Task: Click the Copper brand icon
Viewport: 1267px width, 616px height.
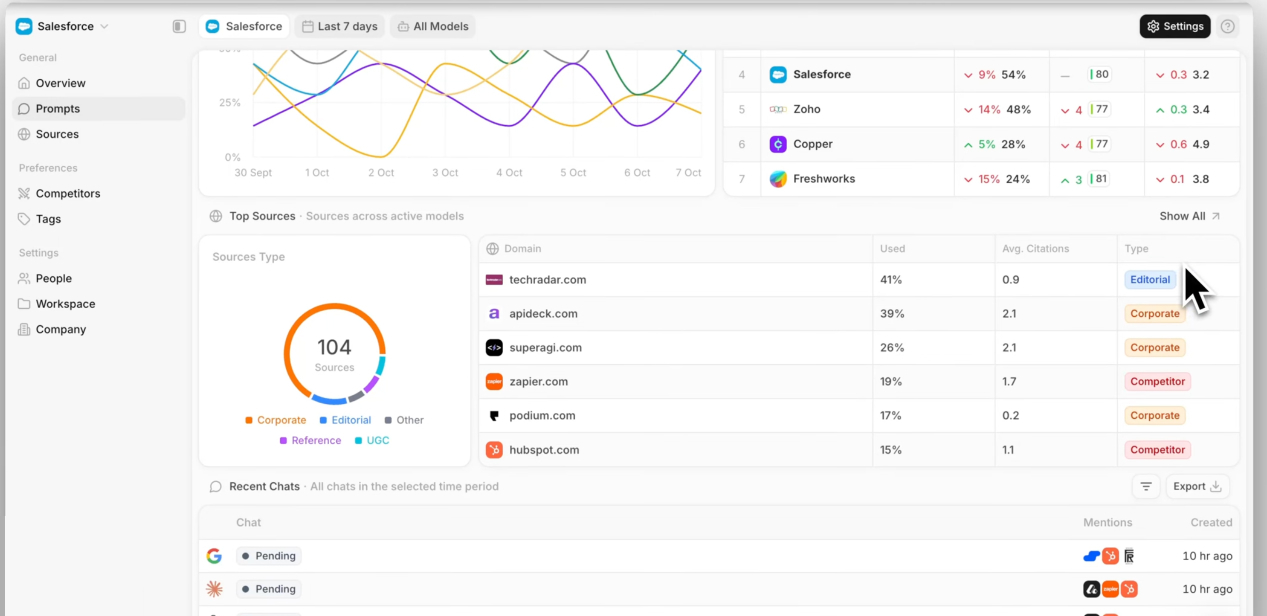Action: (778, 144)
